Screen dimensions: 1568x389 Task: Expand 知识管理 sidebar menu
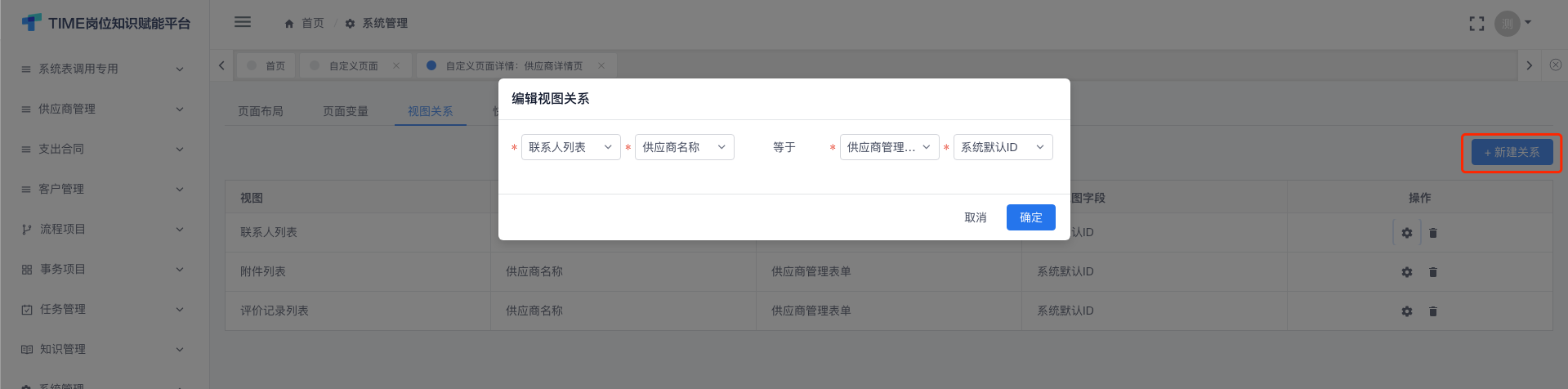(105, 349)
